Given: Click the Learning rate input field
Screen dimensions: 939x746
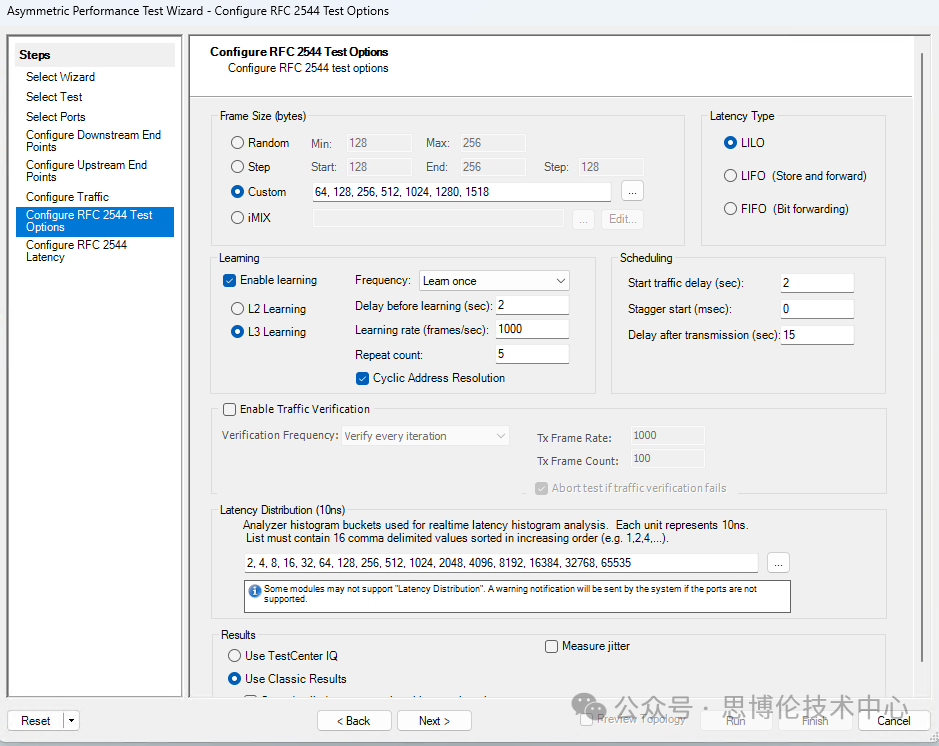Looking at the screenshot, I should coord(532,329).
